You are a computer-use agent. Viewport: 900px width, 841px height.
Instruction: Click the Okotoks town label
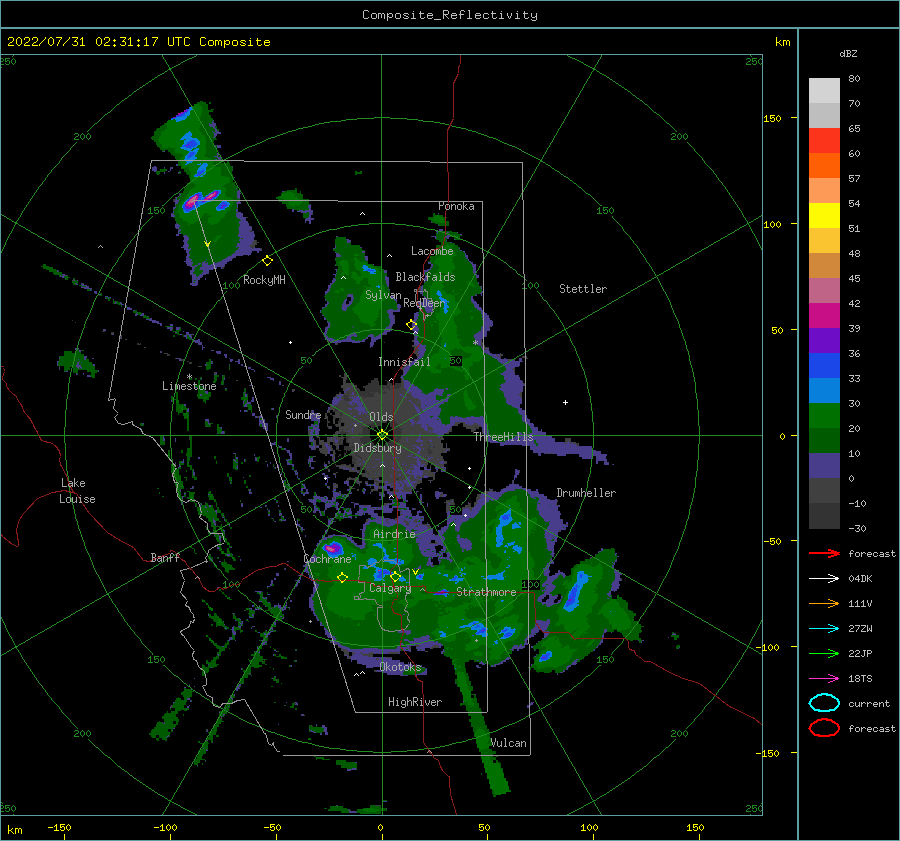tap(400, 667)
